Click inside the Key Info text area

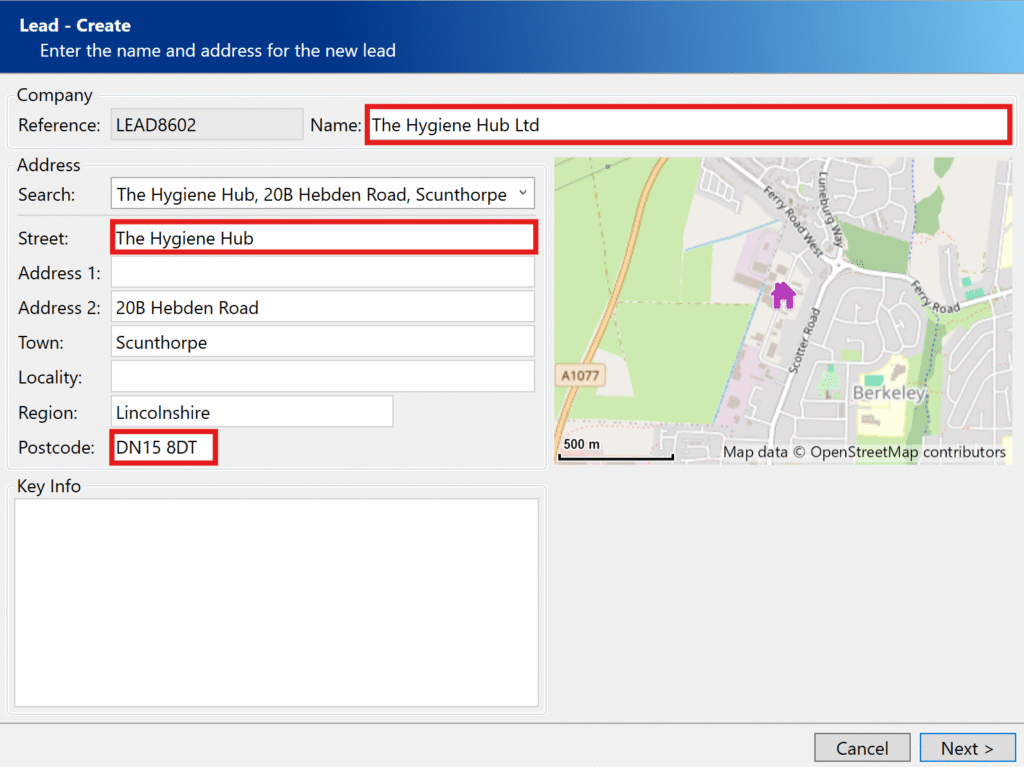[276, 602]
